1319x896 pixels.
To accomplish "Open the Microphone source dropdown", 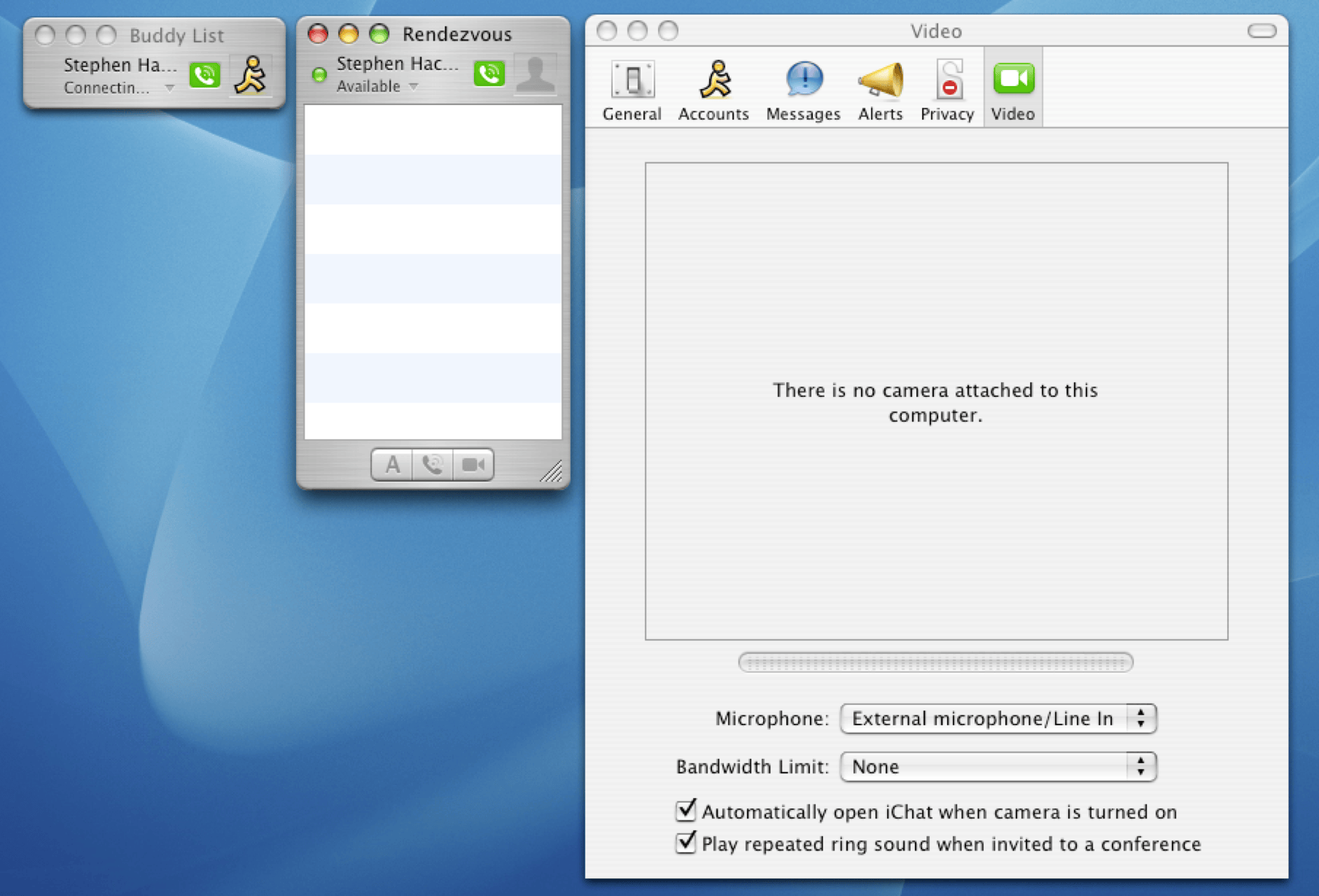I will coord(998,719).
